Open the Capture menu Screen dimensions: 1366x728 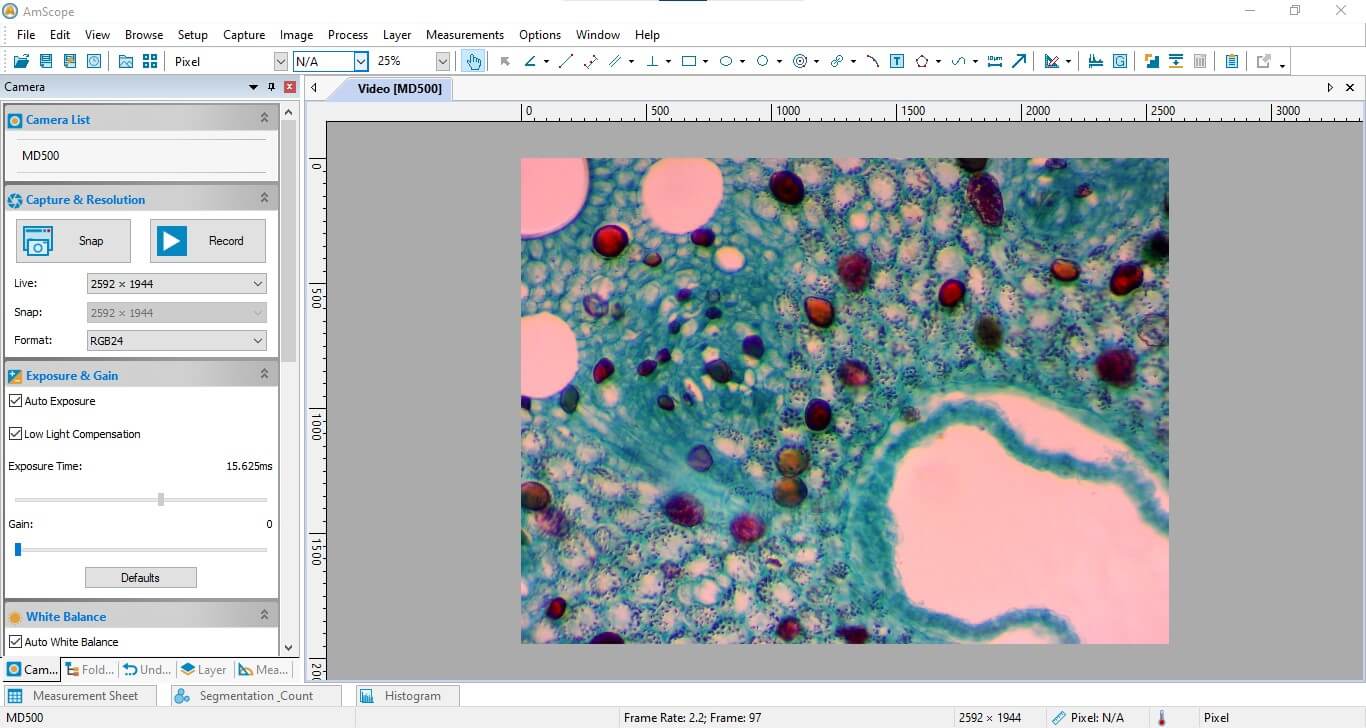(244, 34)
